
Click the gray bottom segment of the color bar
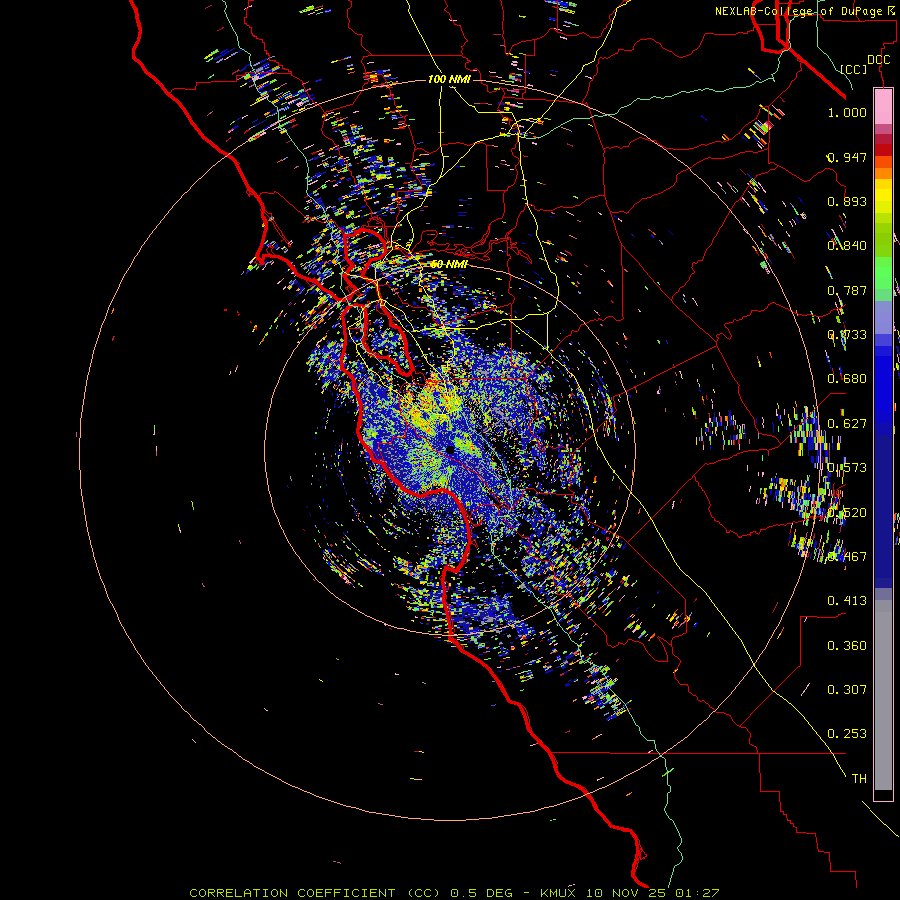click(883, 695)
